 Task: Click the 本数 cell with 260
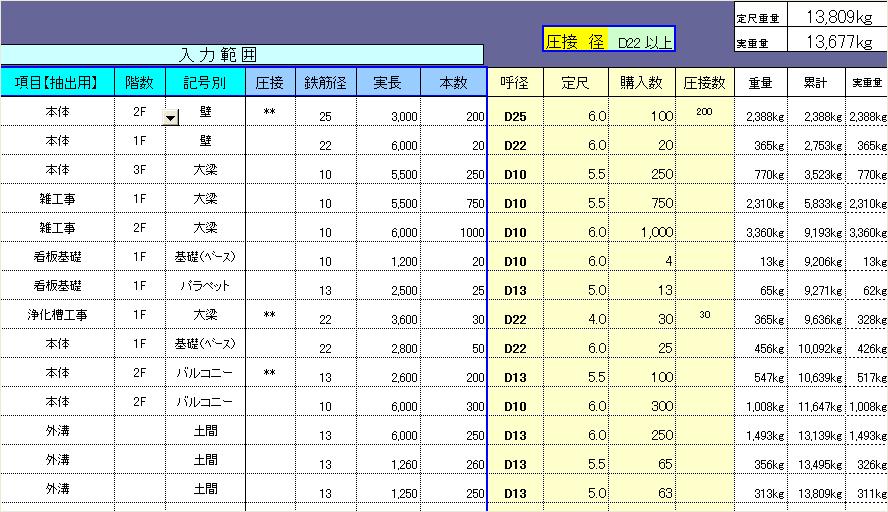tap(453, 459)
